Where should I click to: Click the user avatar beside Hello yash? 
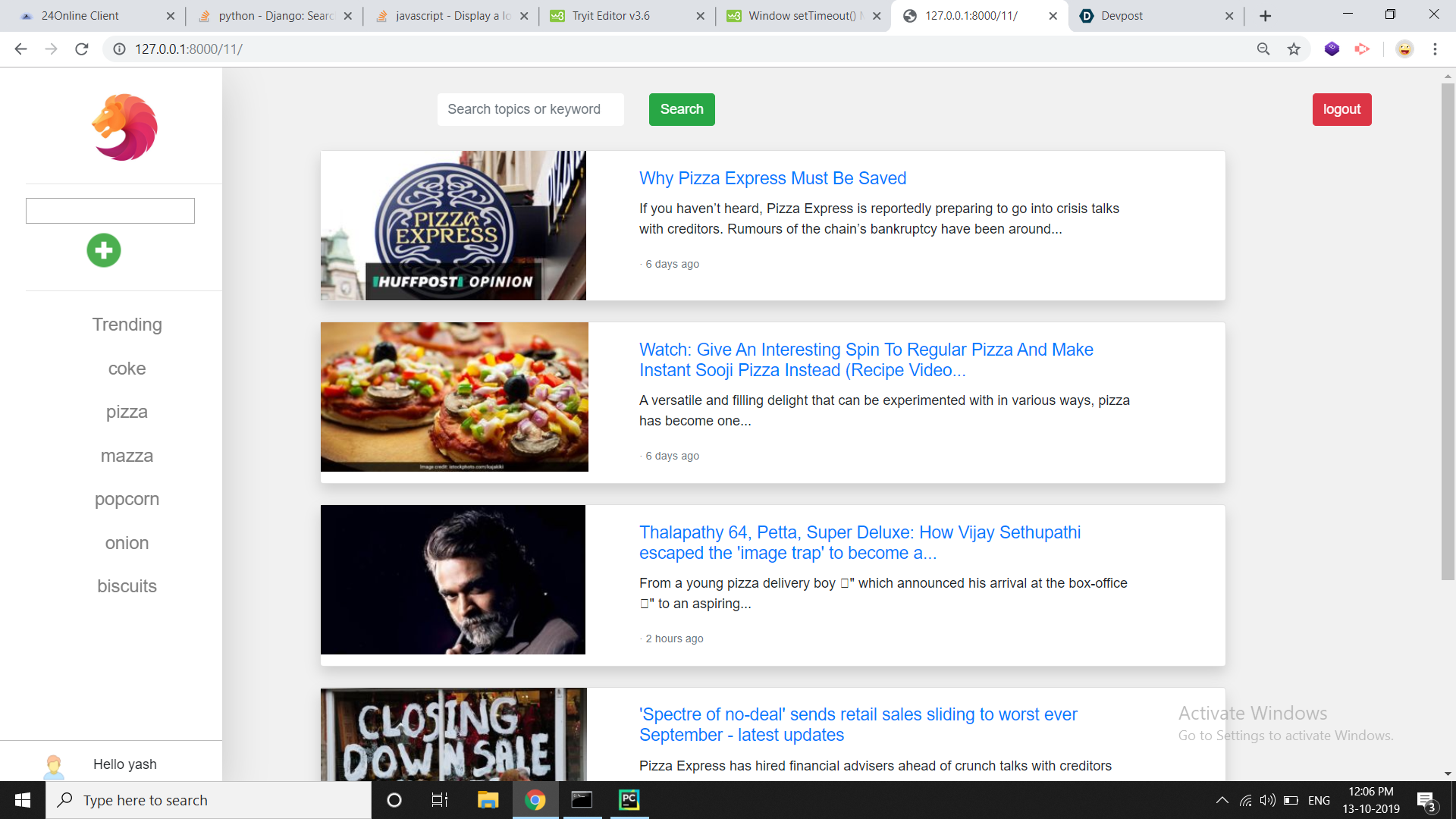(x=54, y=766)
